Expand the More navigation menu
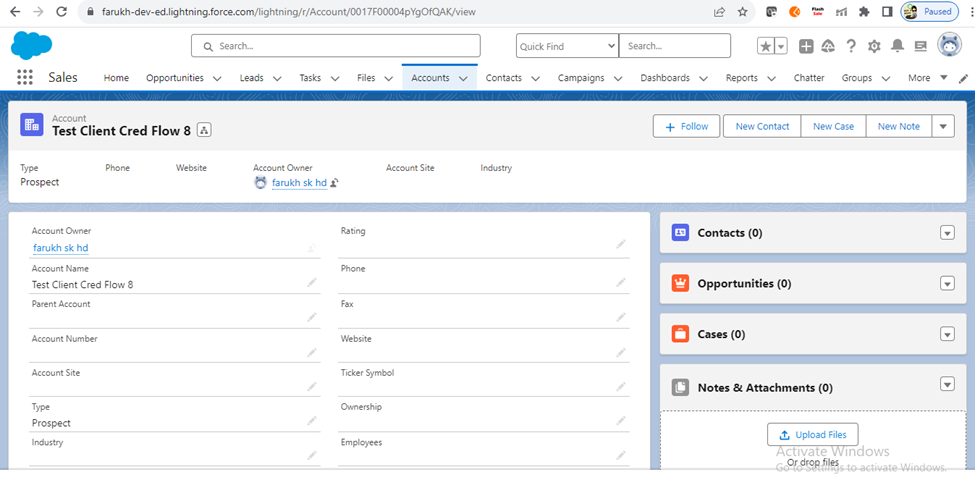This screenshot has width=975, height=480. pyautogui.click(x=927, y=78)
